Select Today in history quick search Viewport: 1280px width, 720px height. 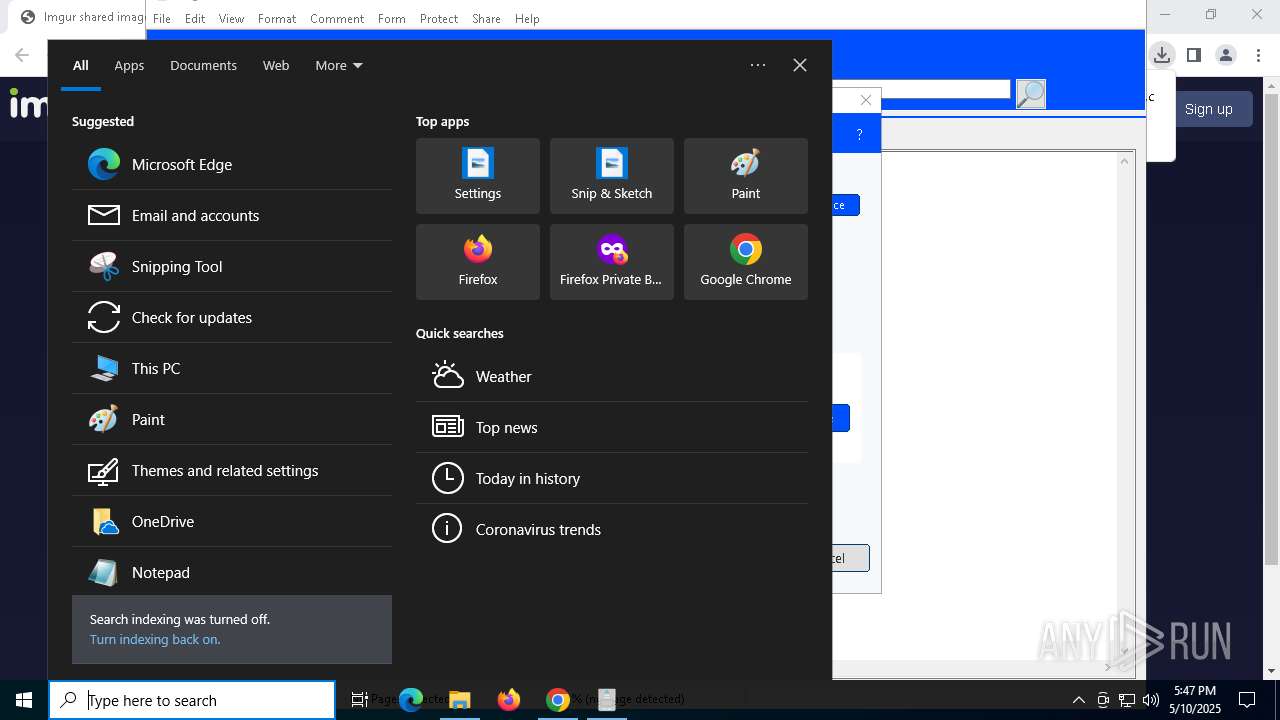pyautogui.click(x=612, y=478)
